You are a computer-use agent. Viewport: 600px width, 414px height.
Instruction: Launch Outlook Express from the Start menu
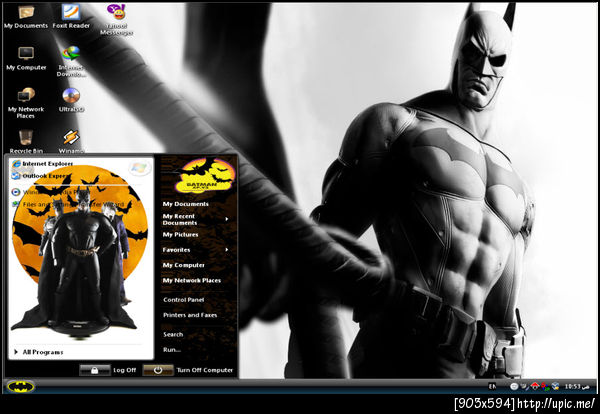42,176
